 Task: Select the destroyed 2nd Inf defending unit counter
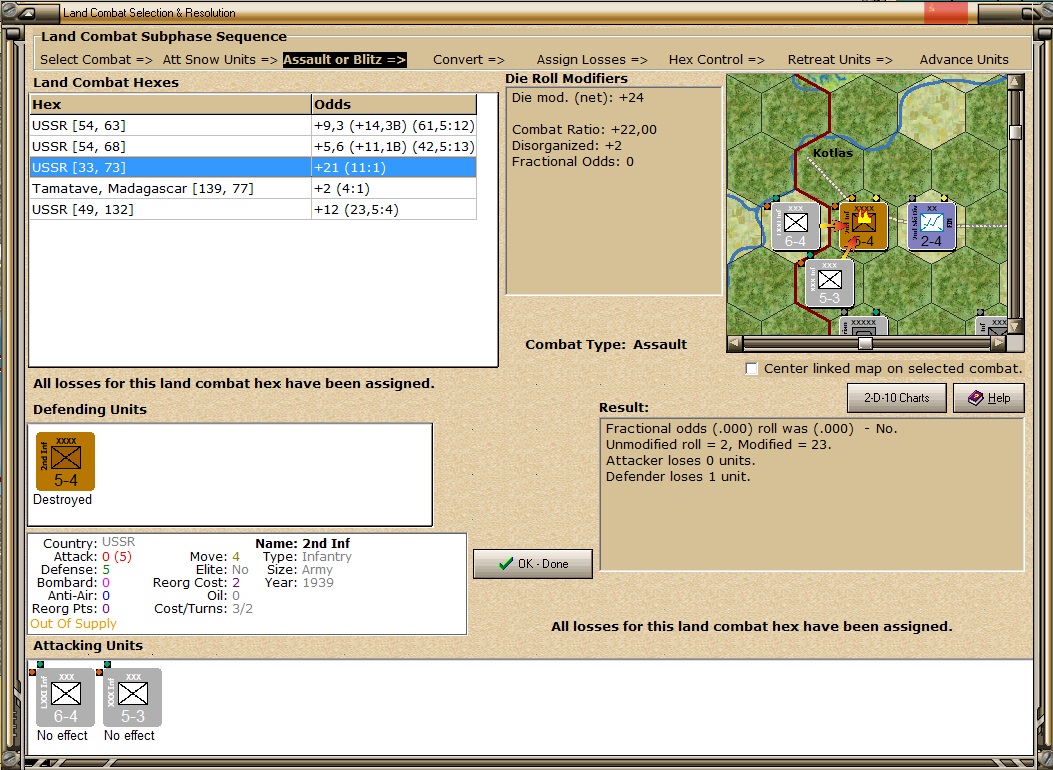(x=65, y=461)
